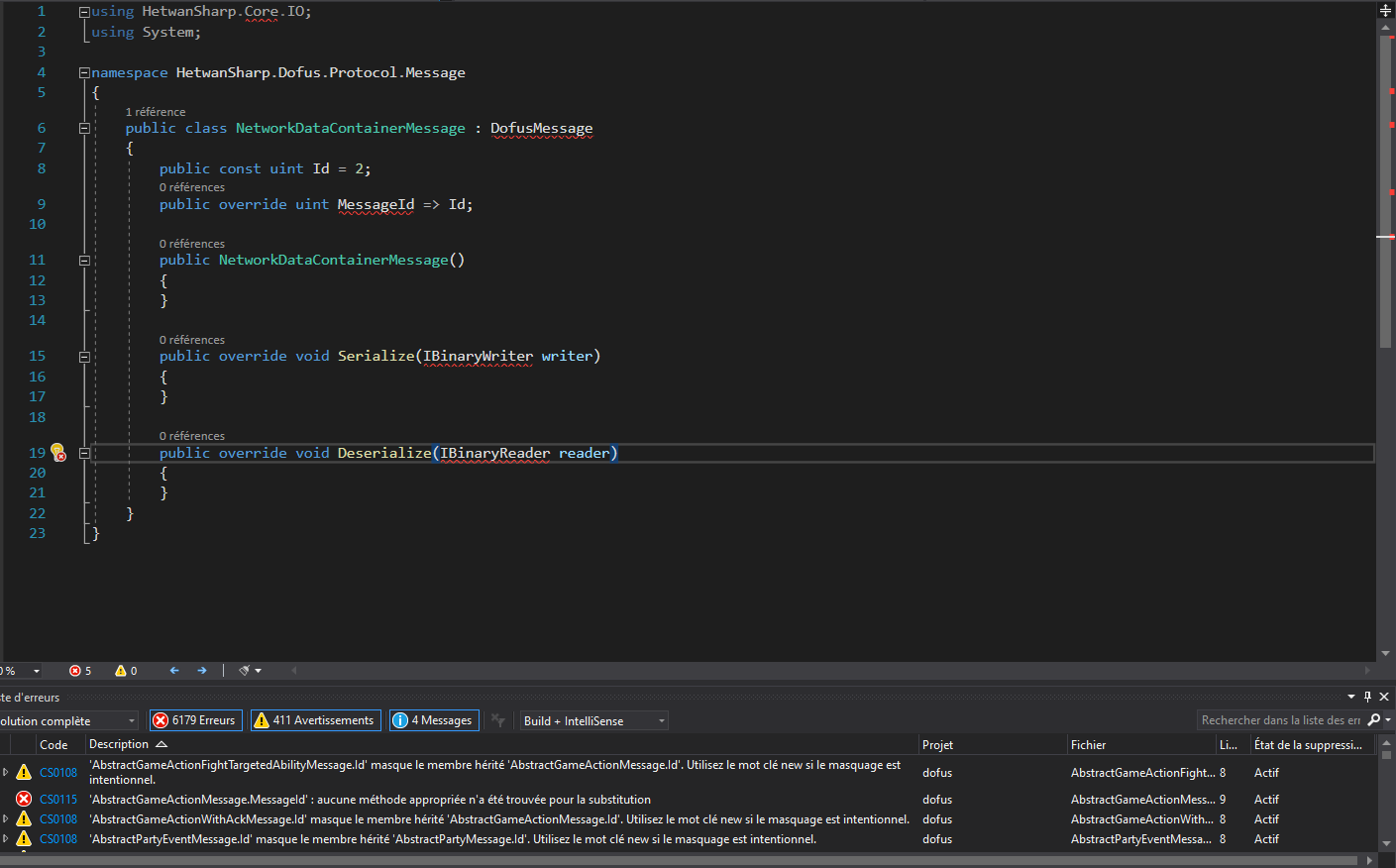
Task: Click the editor vertical scrollbar thumb
Action: pyautogui.click(x=1385, y=191)
